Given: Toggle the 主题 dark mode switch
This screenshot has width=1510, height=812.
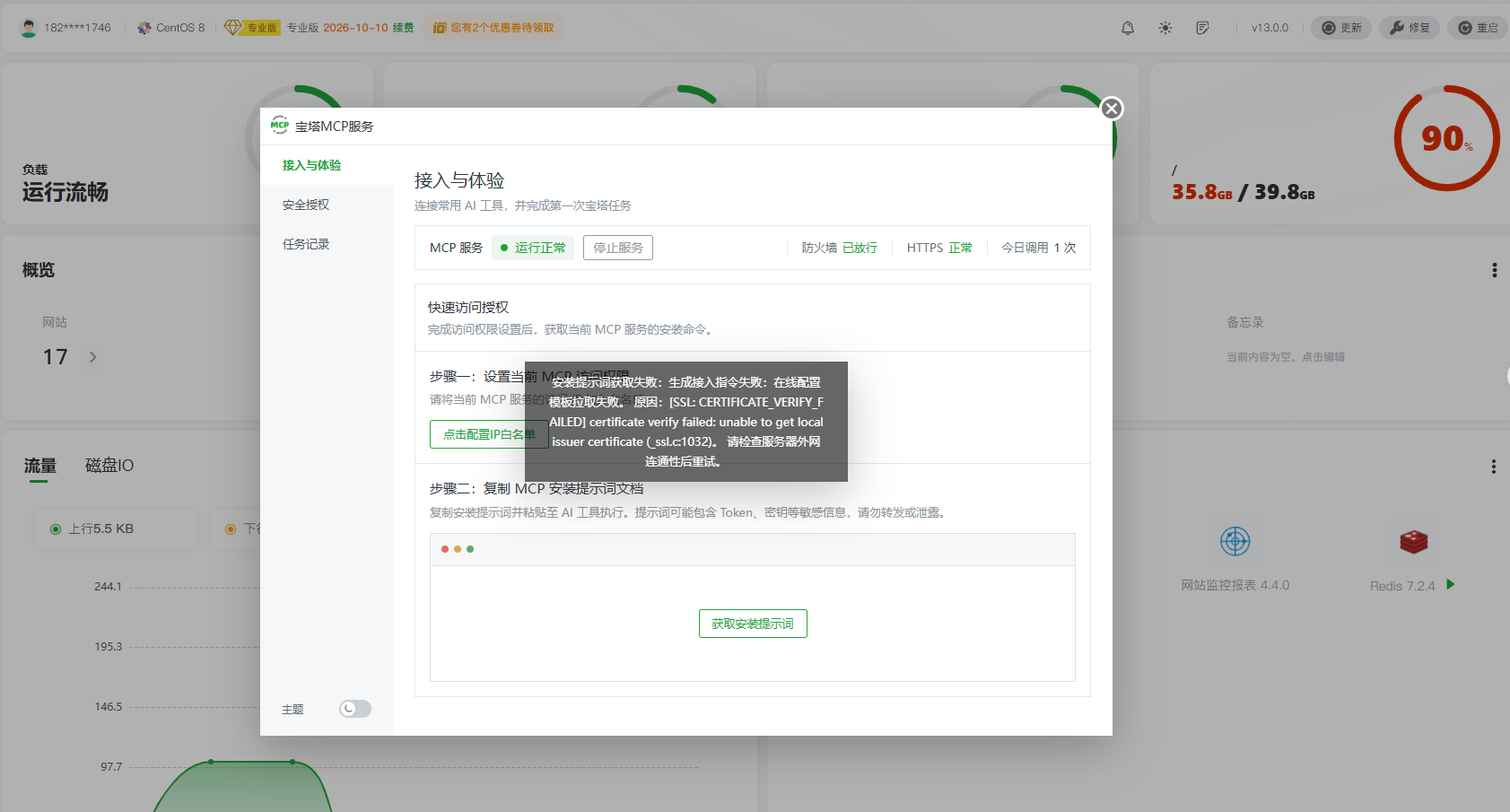Looking at the screenshot, I should [x=355, y=709].
